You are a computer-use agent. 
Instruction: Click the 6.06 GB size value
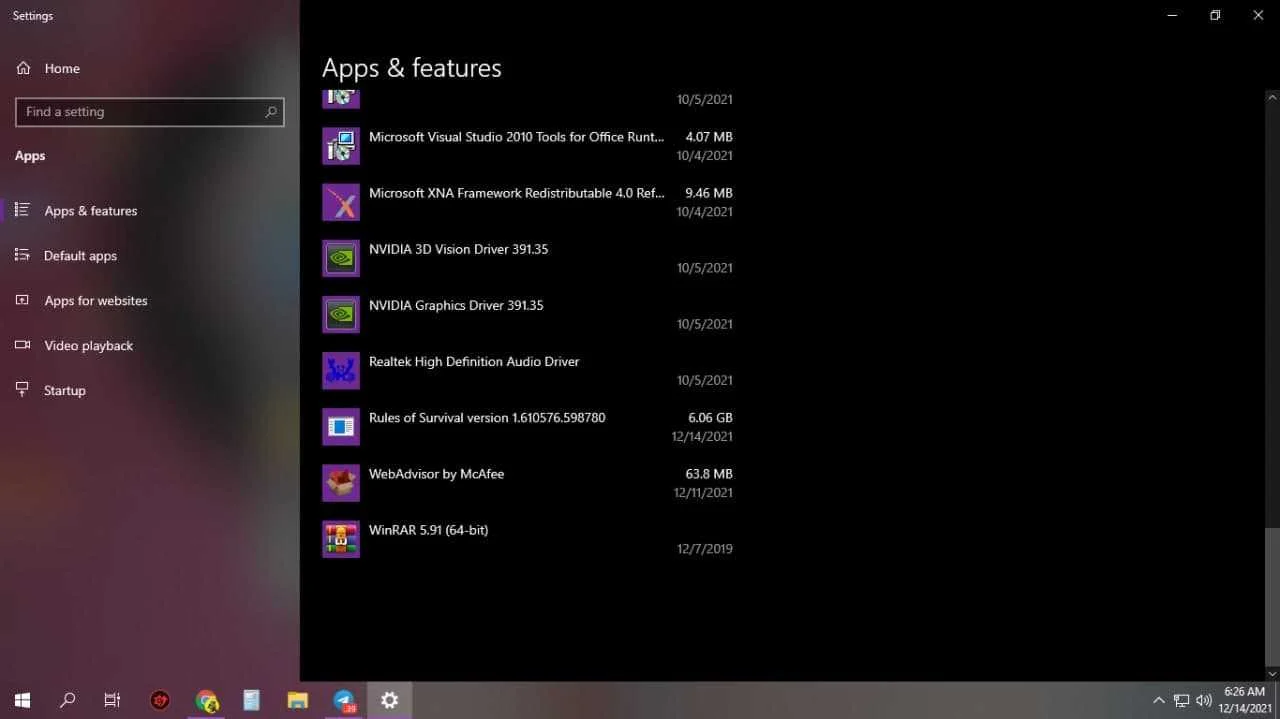tap(710, 417)
